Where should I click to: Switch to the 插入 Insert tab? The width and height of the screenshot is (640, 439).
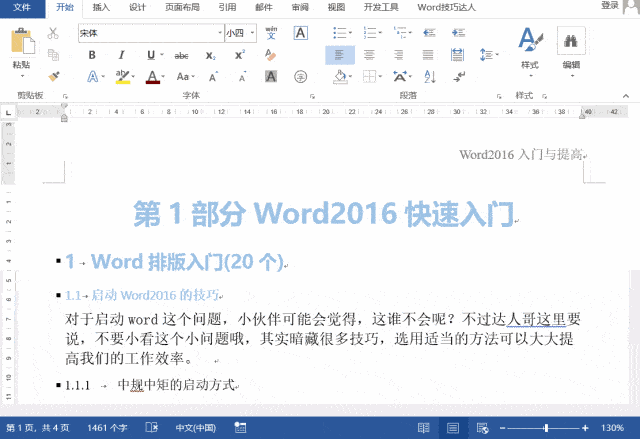(101, 7)
